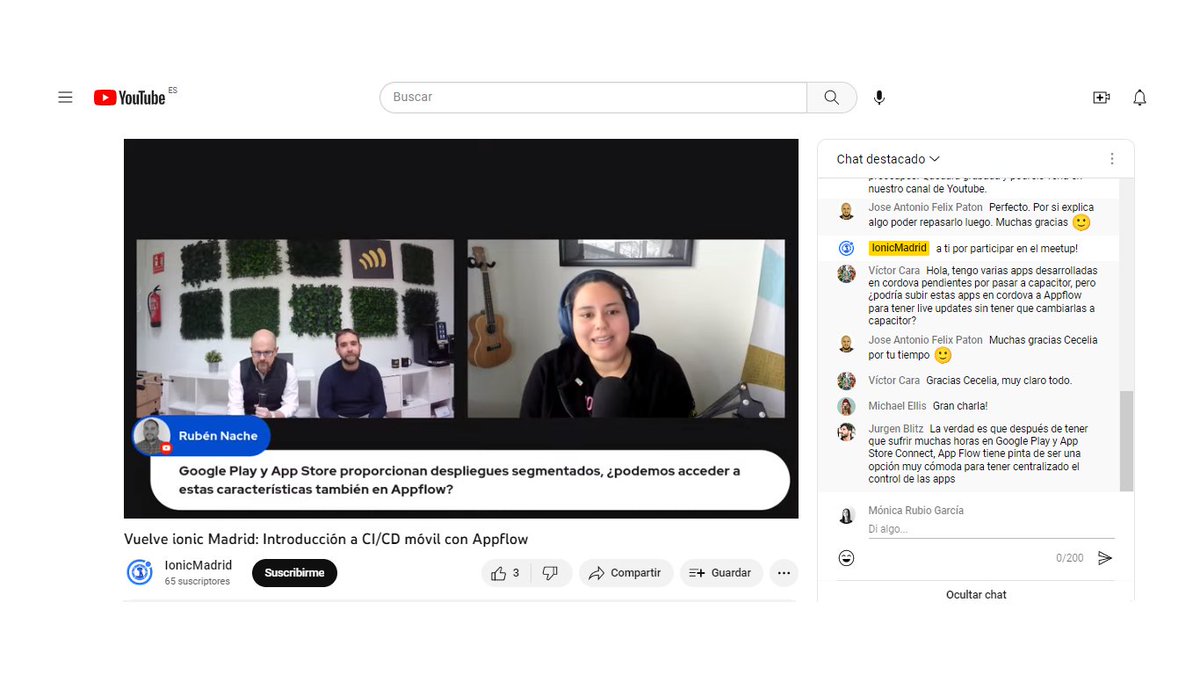Click Víctor Cara avatar on 'Gracias Cecelia'
Viewport: 1200px width, 675px height.
point(847,381)
